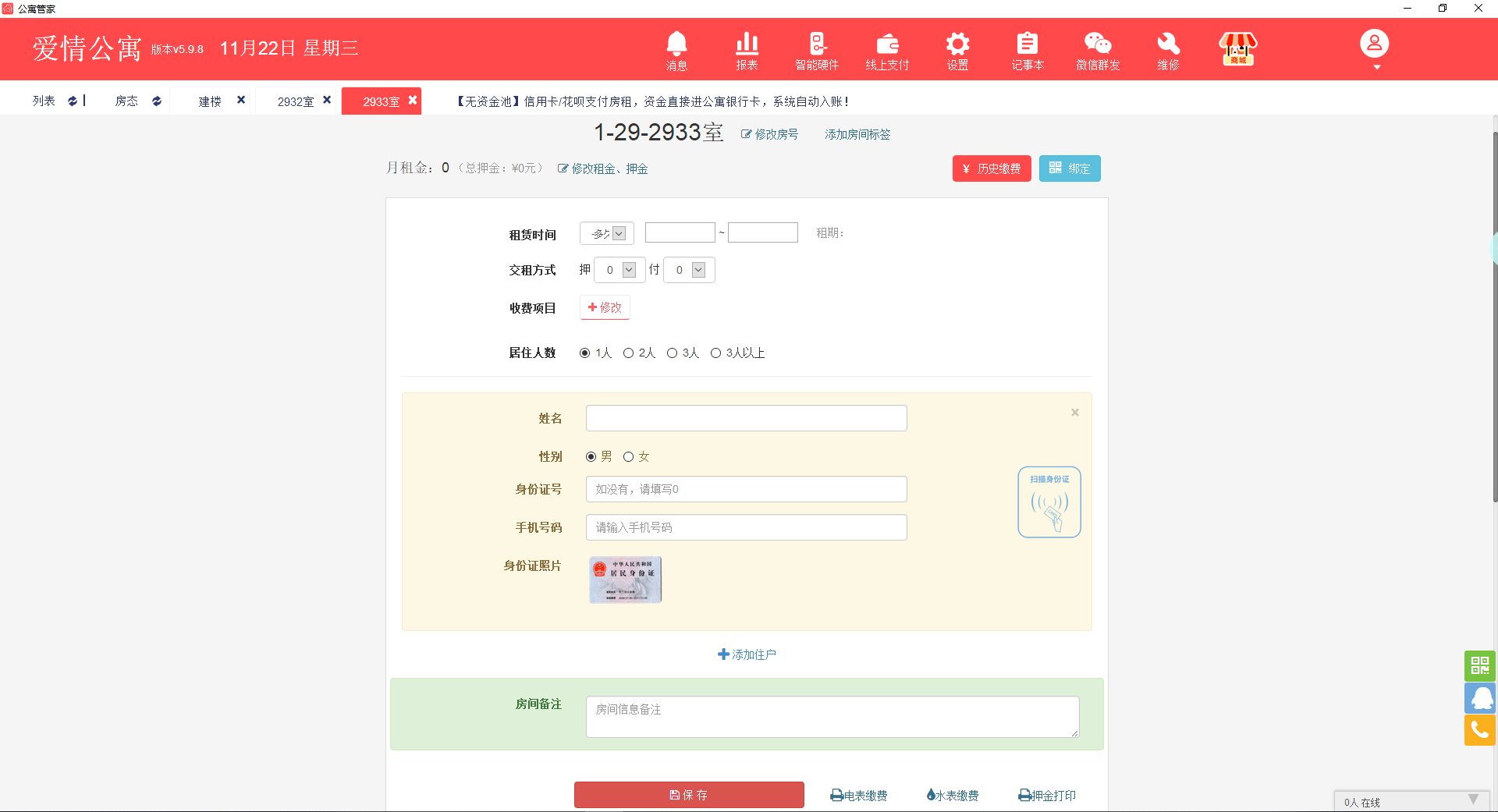
Task: Open the green QR code side icon
Action: (x=1480, y=665)
